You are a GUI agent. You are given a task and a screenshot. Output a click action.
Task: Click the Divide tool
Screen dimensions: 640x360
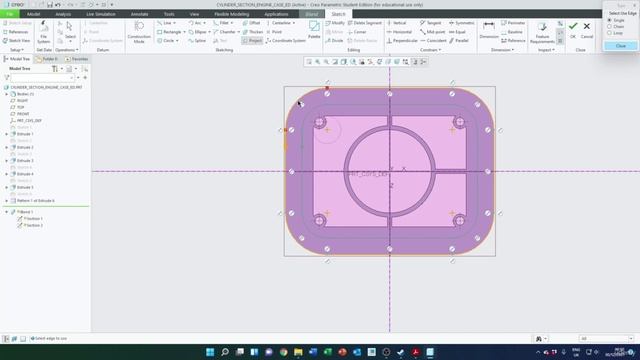(335, 41)
